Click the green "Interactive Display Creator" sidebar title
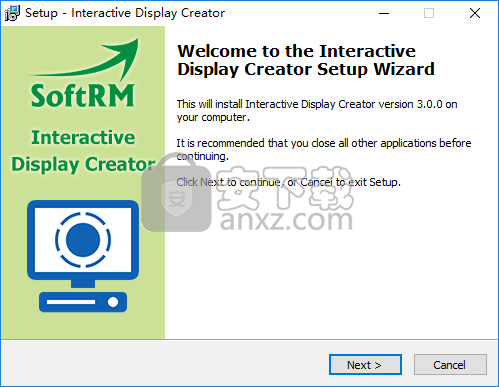The width and height of the screenshot is (499, 387). click(83, 151)
